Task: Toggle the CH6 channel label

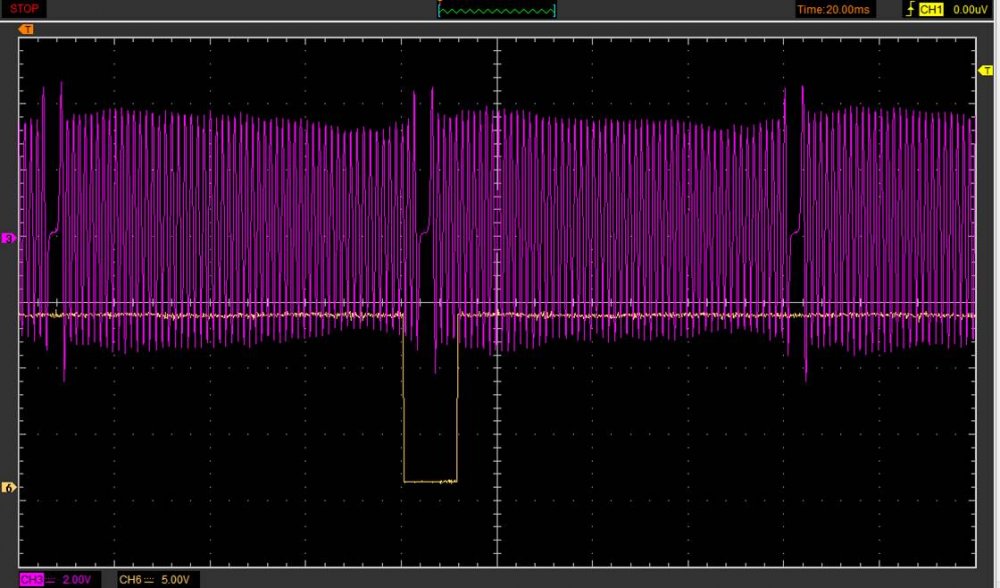Action: click(x=130, y=580)
